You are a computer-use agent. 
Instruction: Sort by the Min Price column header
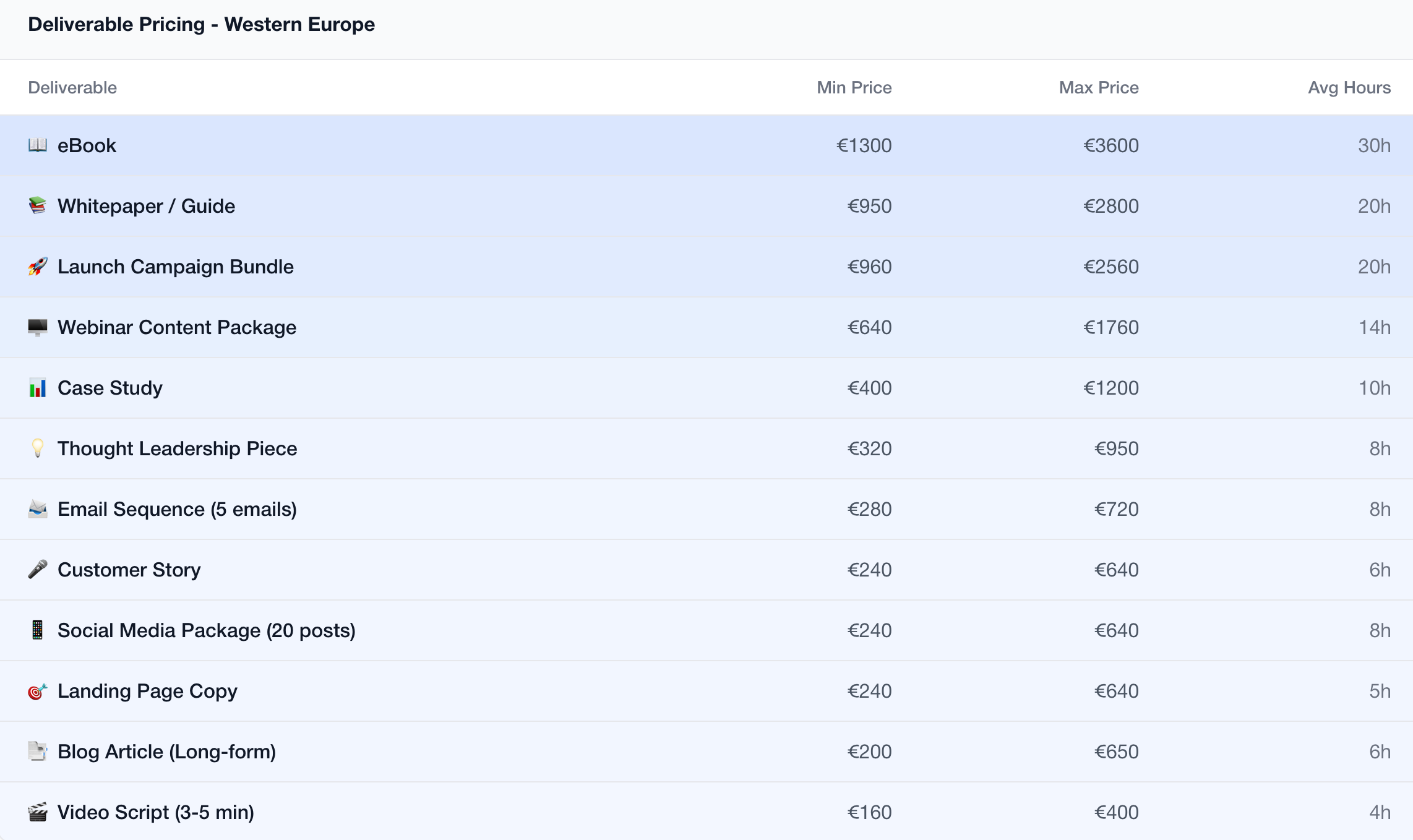pos(854,87)
